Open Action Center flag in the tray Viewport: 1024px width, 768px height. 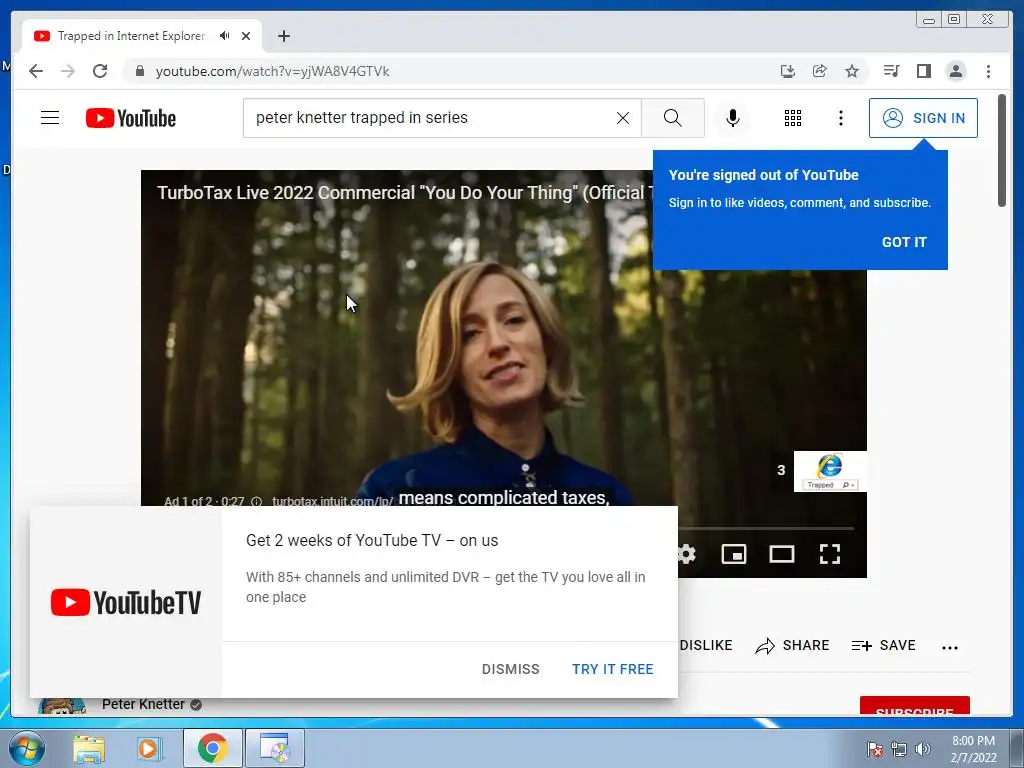pyautogui.click(x=875, y=749)
